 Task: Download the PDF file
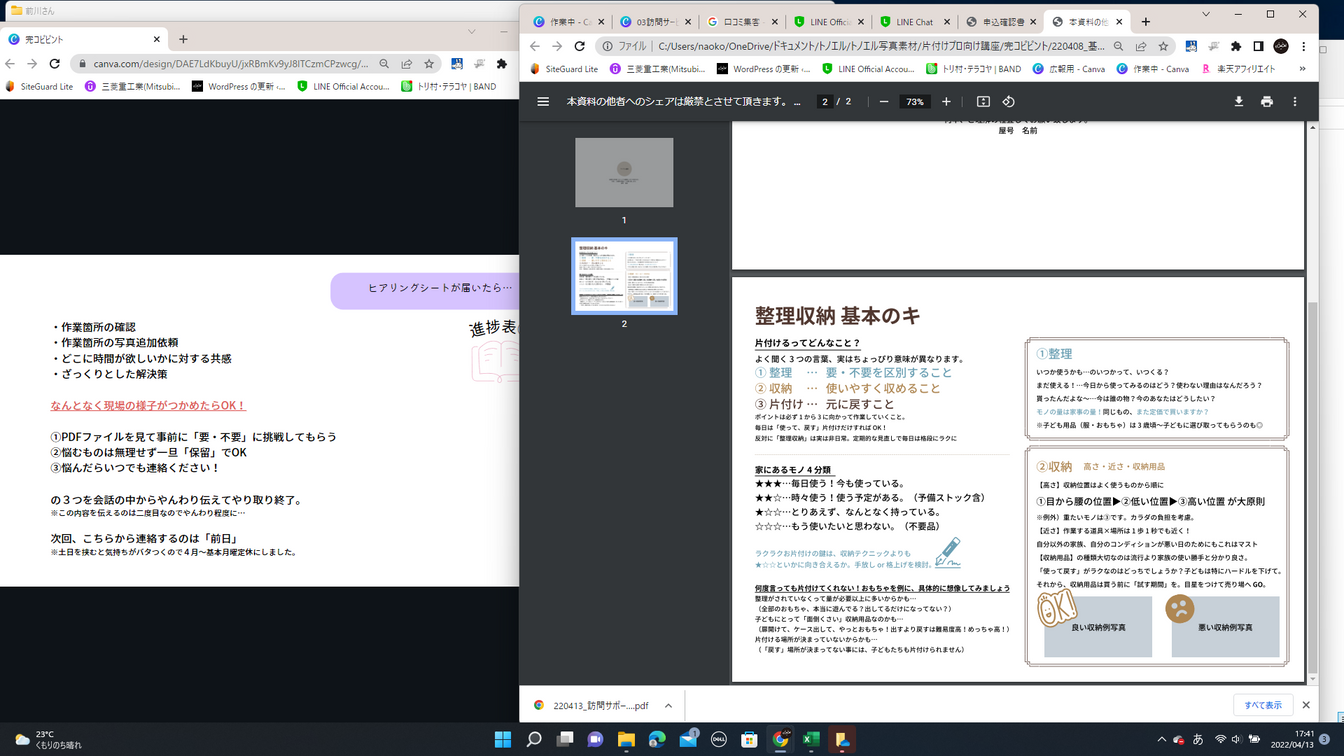[1239, 102]
